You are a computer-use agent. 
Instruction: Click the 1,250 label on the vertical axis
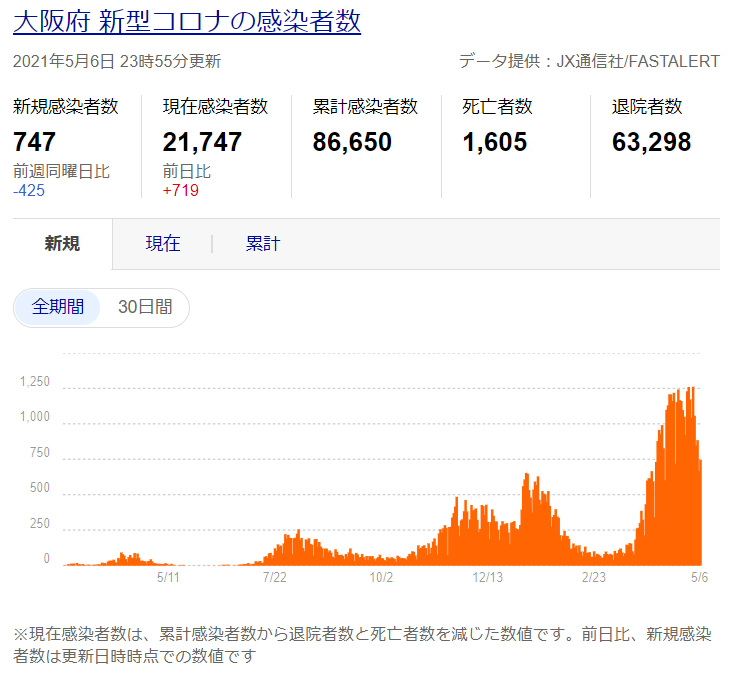pyautogui.click(x=34, y=381)
